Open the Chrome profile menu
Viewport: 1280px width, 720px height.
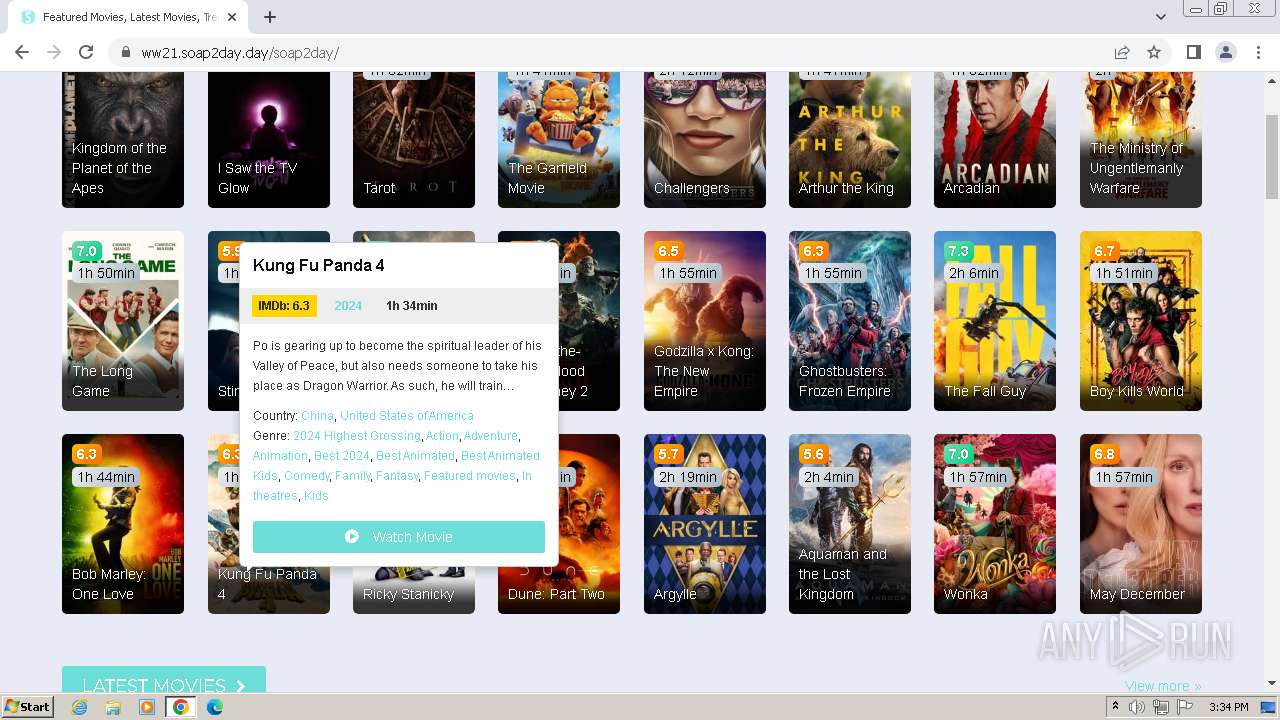click(1226, 53)
